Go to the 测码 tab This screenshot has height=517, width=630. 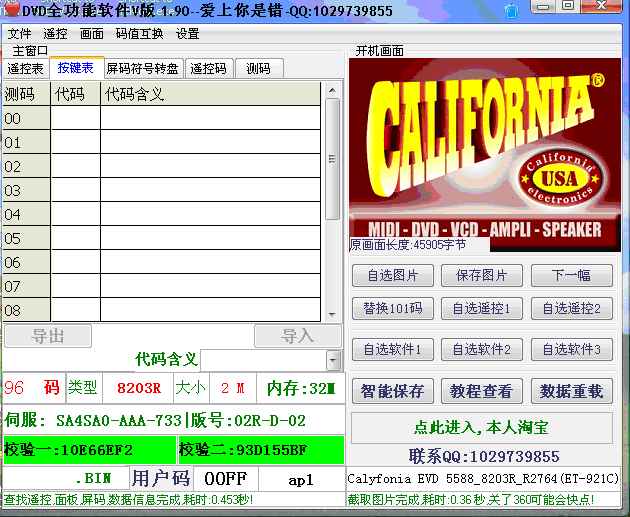(x=259, y=69)
